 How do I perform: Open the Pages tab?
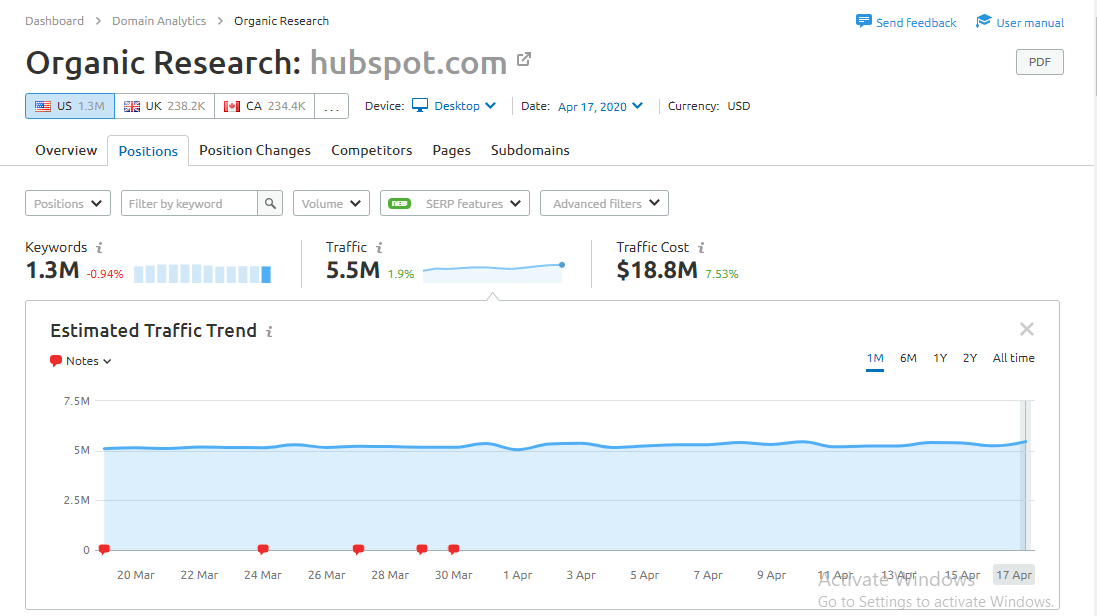point(451,150)
